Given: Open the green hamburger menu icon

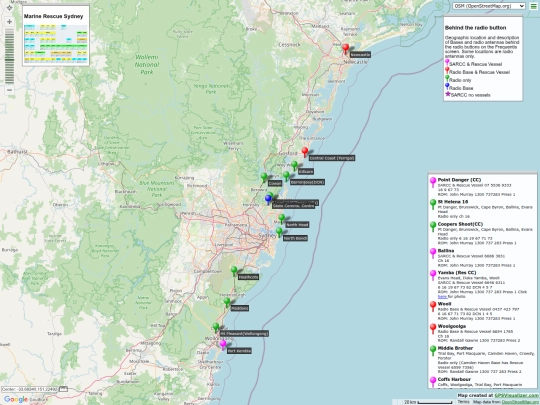Looking at the screenshot, I should 533,6.
